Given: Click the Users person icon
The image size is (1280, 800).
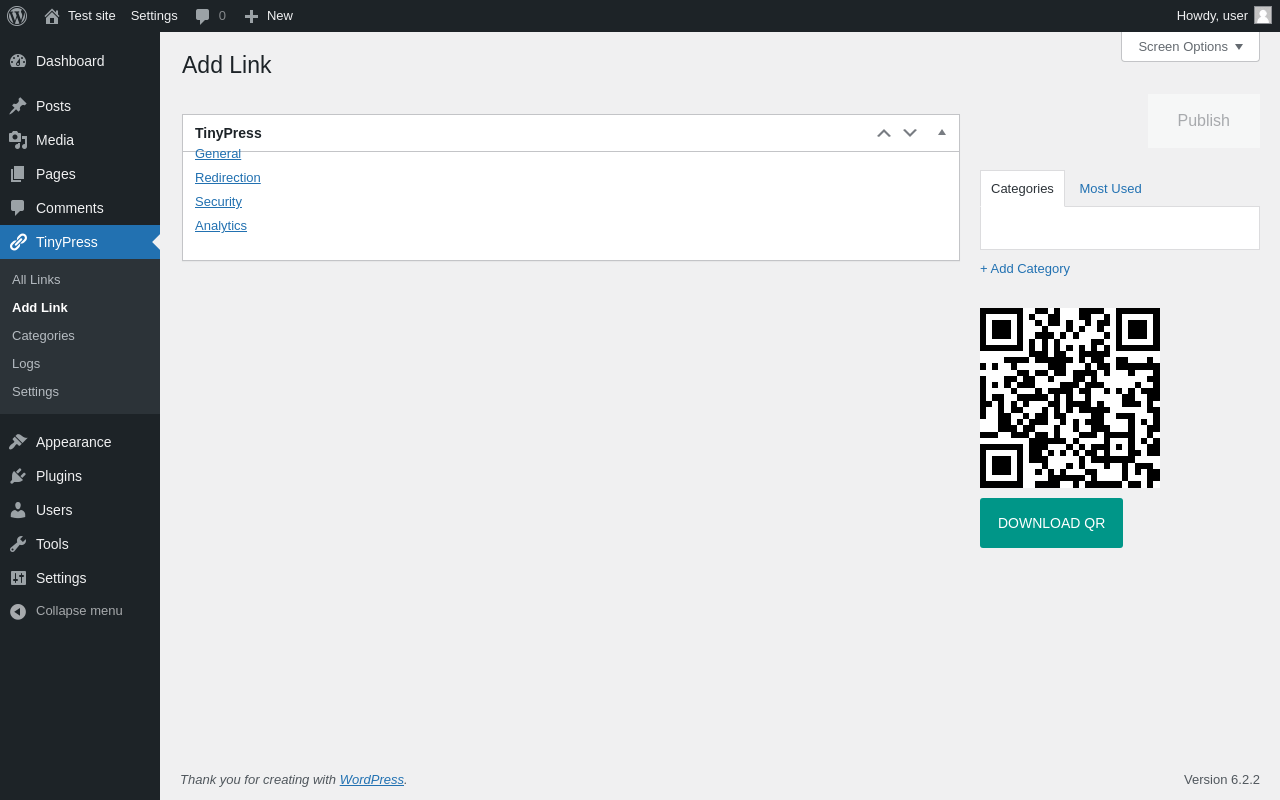Looking at the screenshot, I should coord(18,510).
